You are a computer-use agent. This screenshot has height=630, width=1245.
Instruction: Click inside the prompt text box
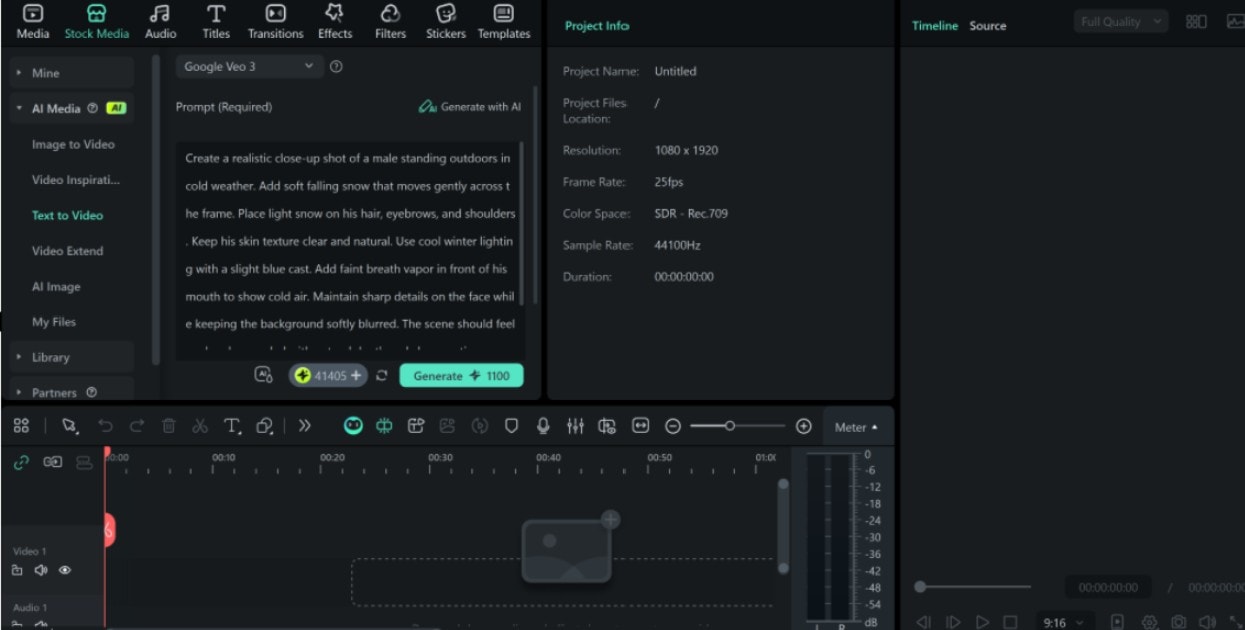coord(350,250)
